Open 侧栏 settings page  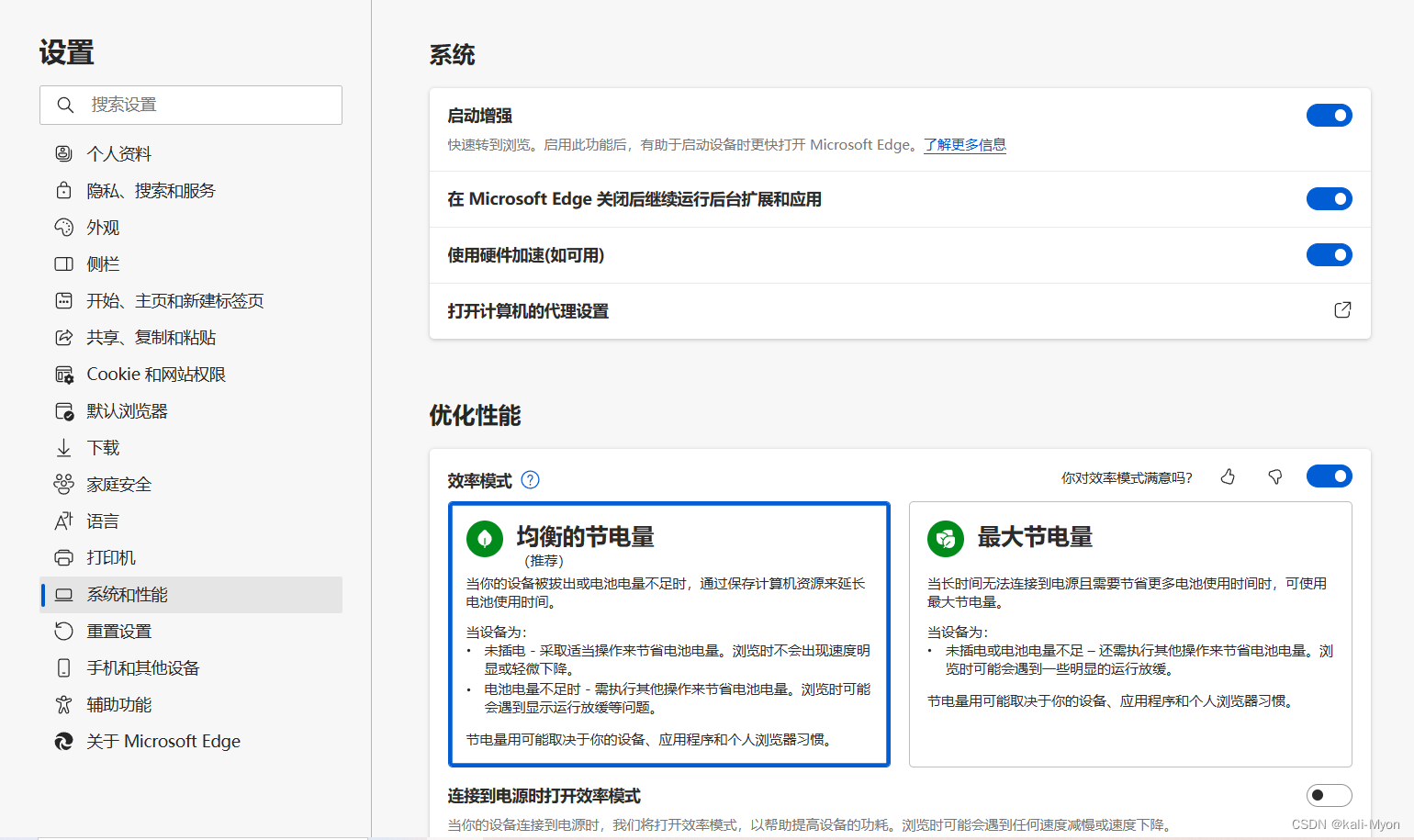tap(192, 263)
